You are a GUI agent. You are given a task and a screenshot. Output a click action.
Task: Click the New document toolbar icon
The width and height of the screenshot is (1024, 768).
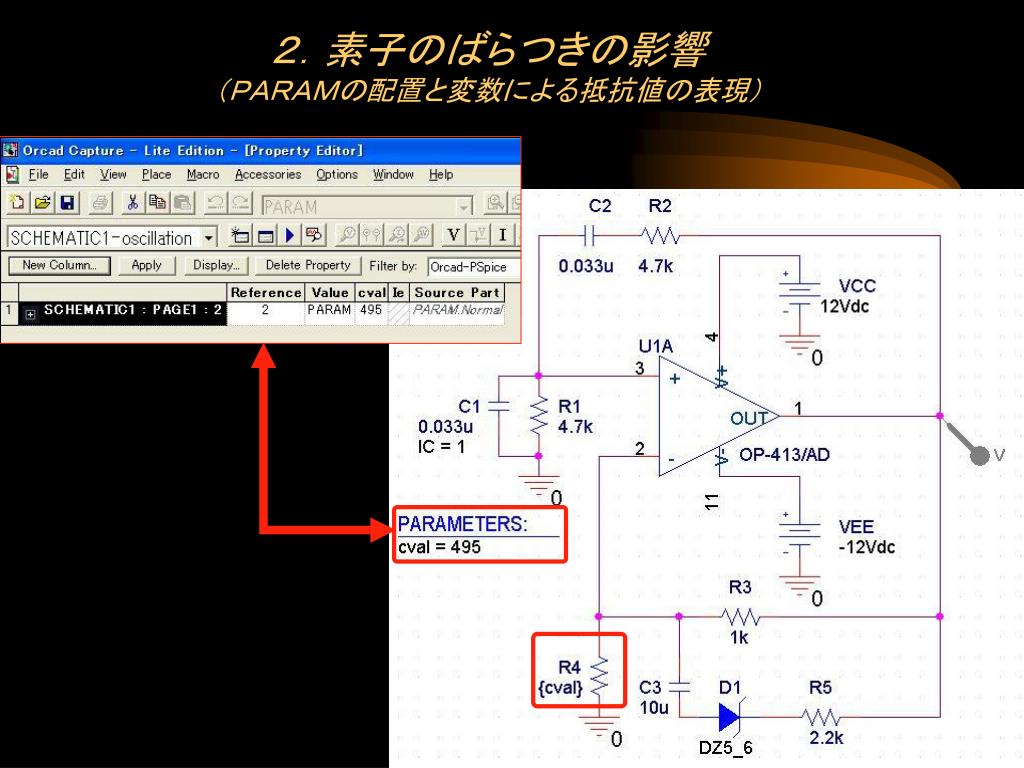coord(17,203)
